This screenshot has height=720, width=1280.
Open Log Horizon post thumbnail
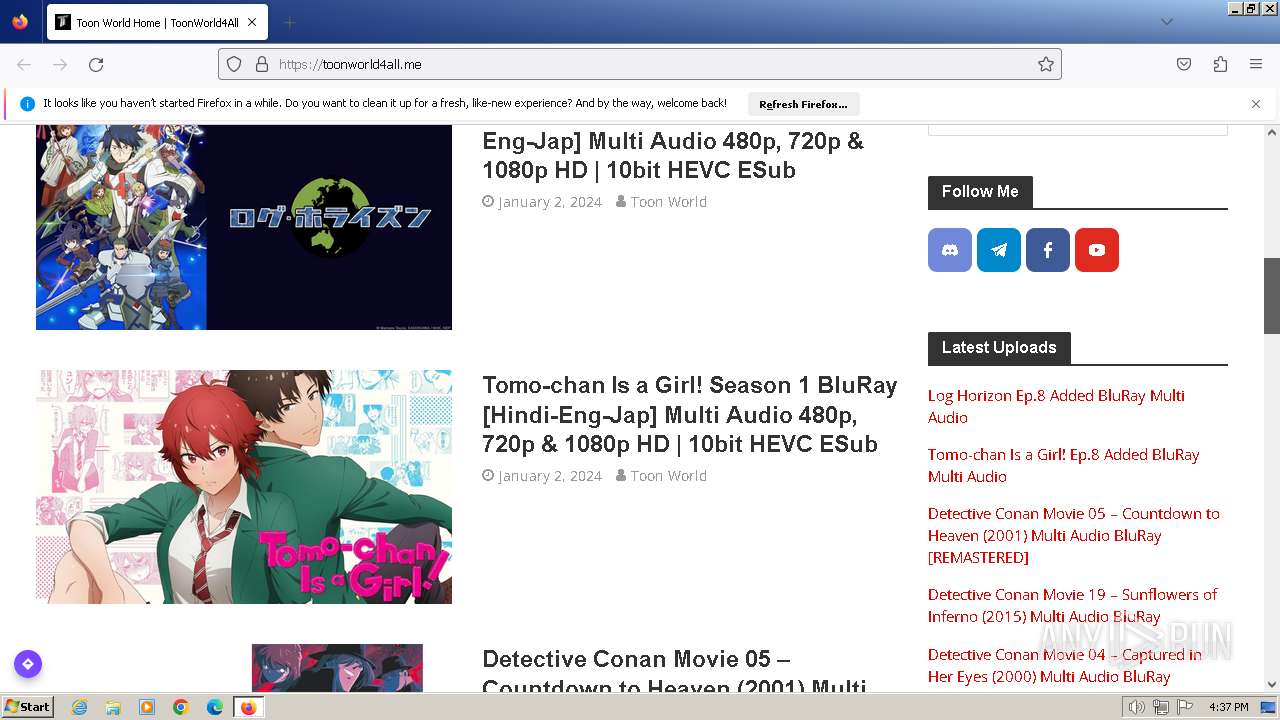point(244,227)
